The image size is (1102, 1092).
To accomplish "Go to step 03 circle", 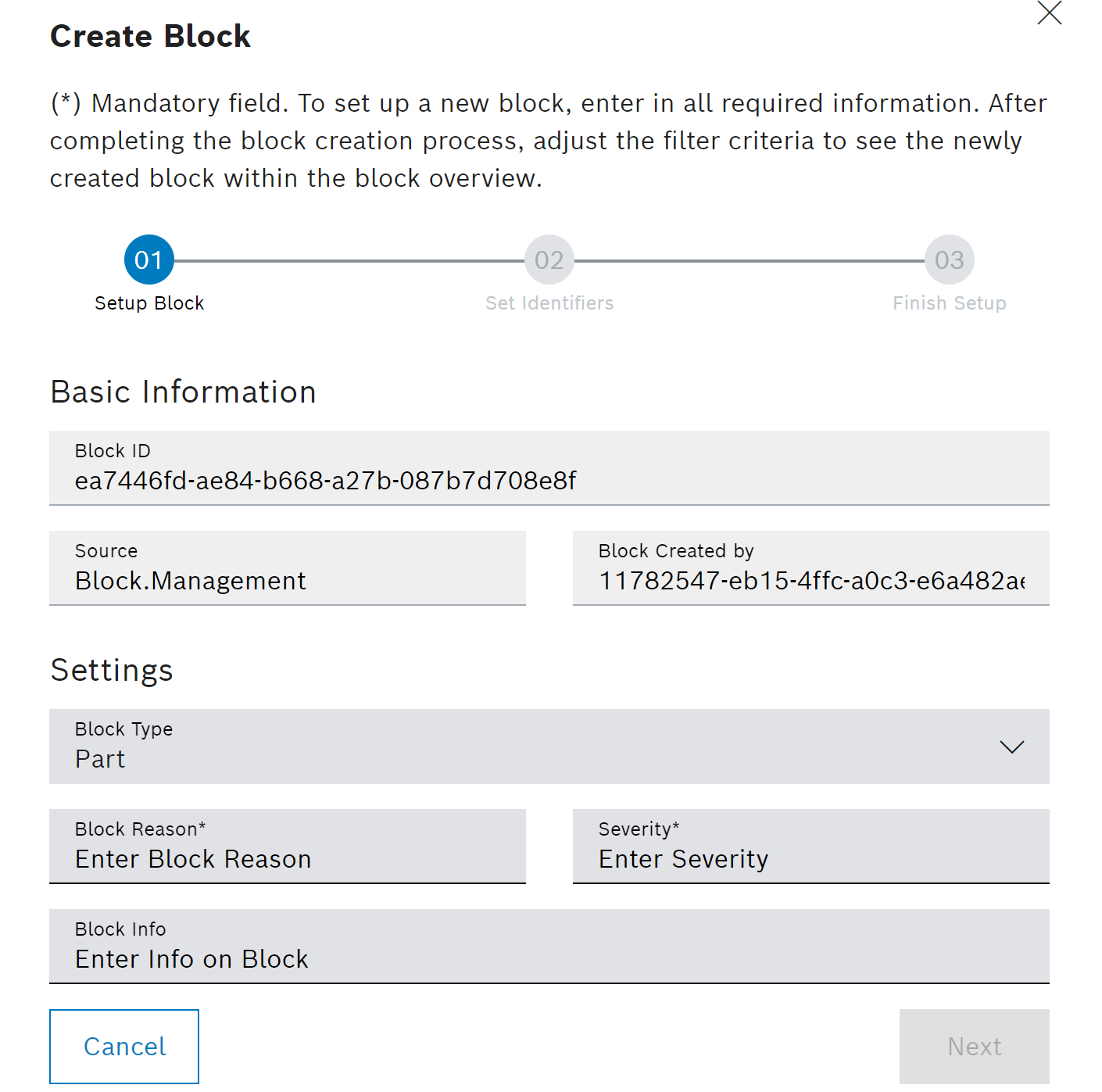I will 949,260.
